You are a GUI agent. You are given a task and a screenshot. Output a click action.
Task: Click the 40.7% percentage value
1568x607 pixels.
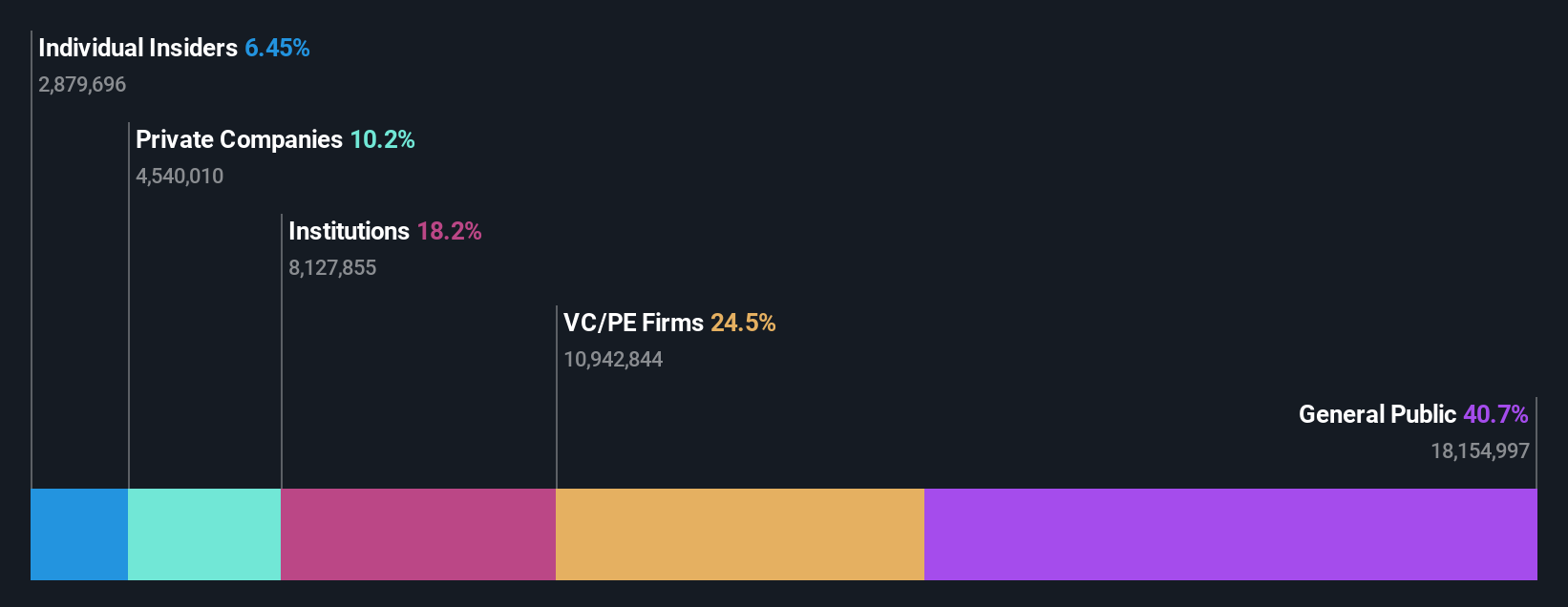[1495, 414]
